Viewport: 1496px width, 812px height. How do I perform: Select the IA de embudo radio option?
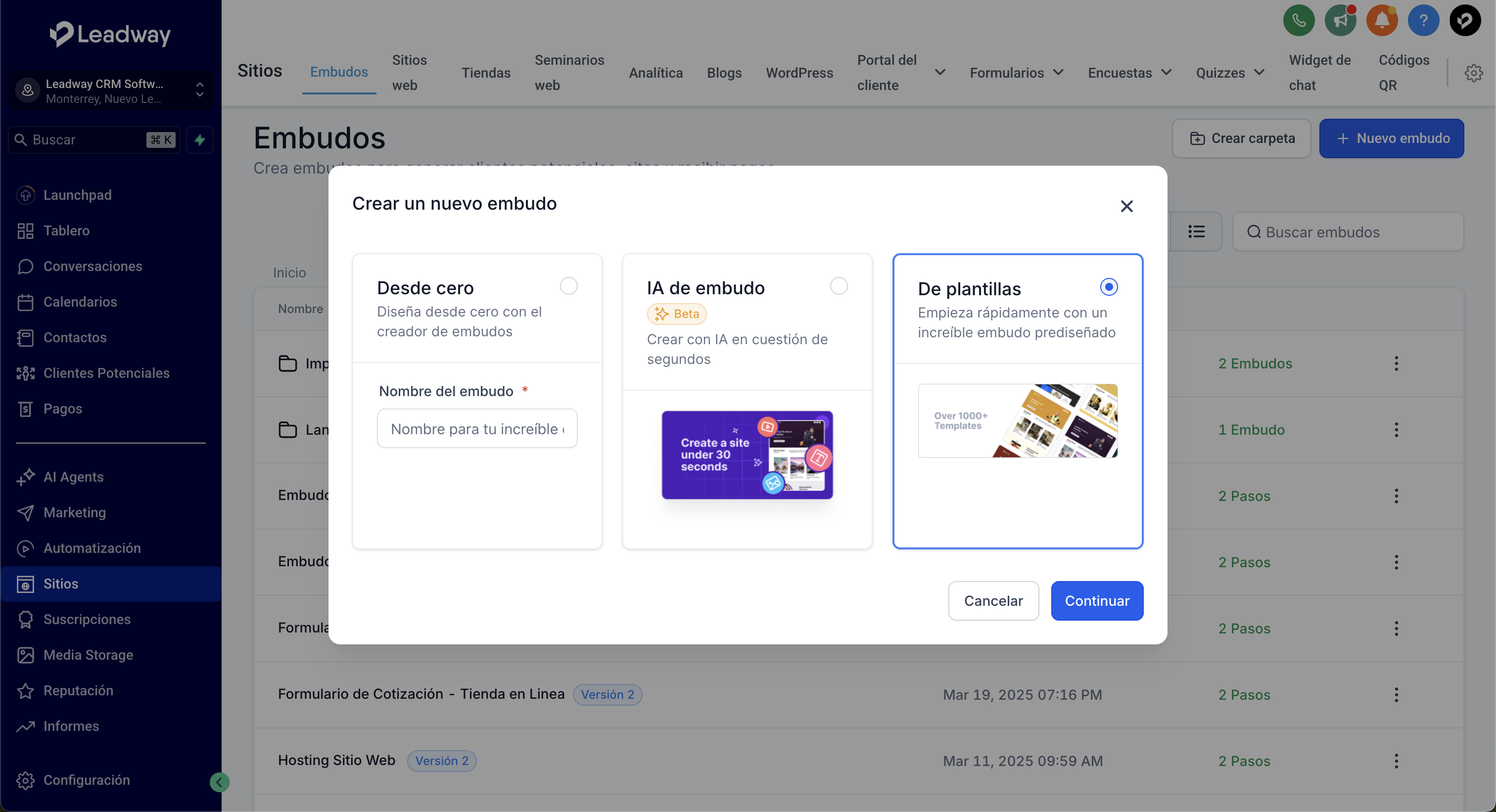click(x=839, y=286)
